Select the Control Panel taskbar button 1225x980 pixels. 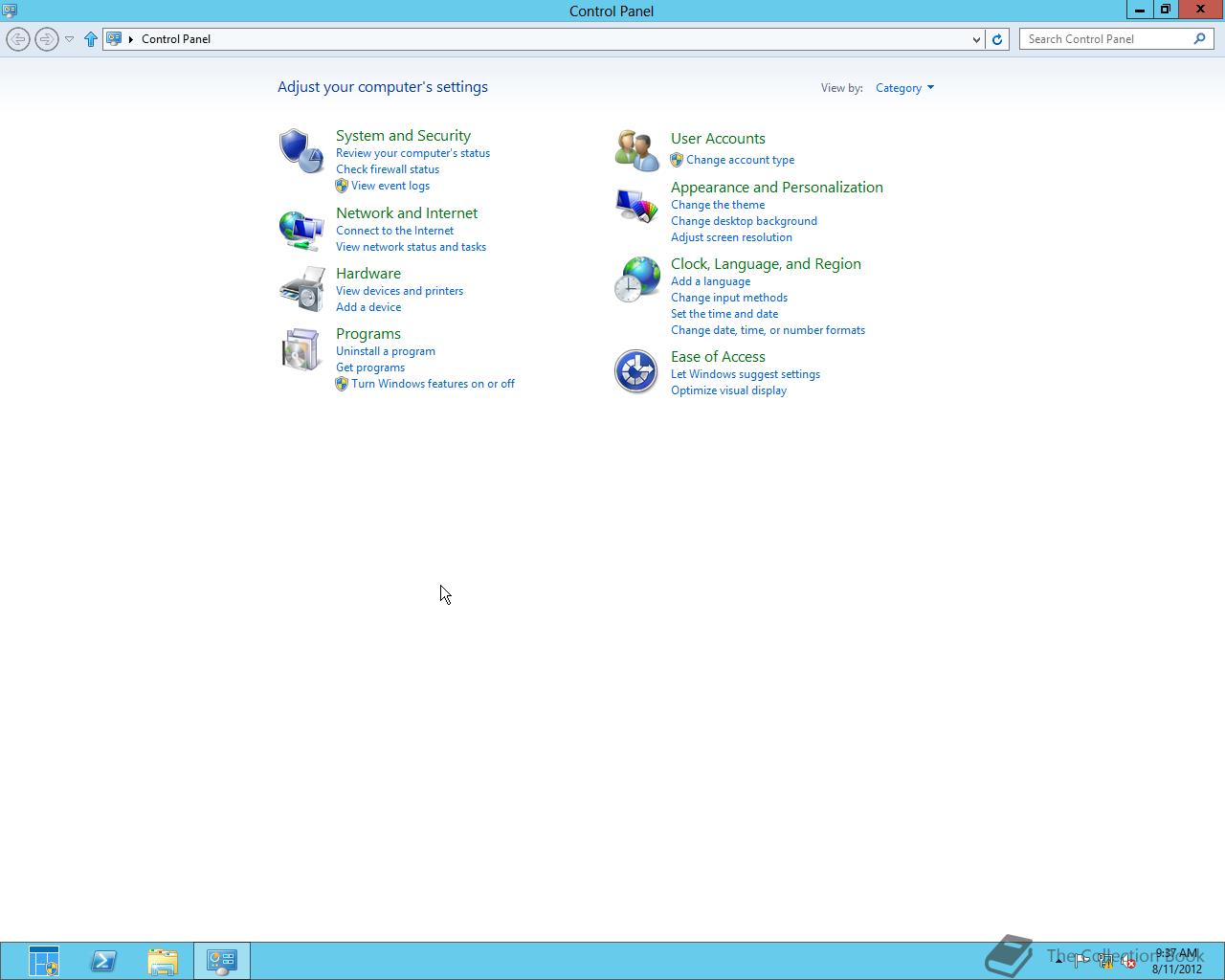[222, 961]
